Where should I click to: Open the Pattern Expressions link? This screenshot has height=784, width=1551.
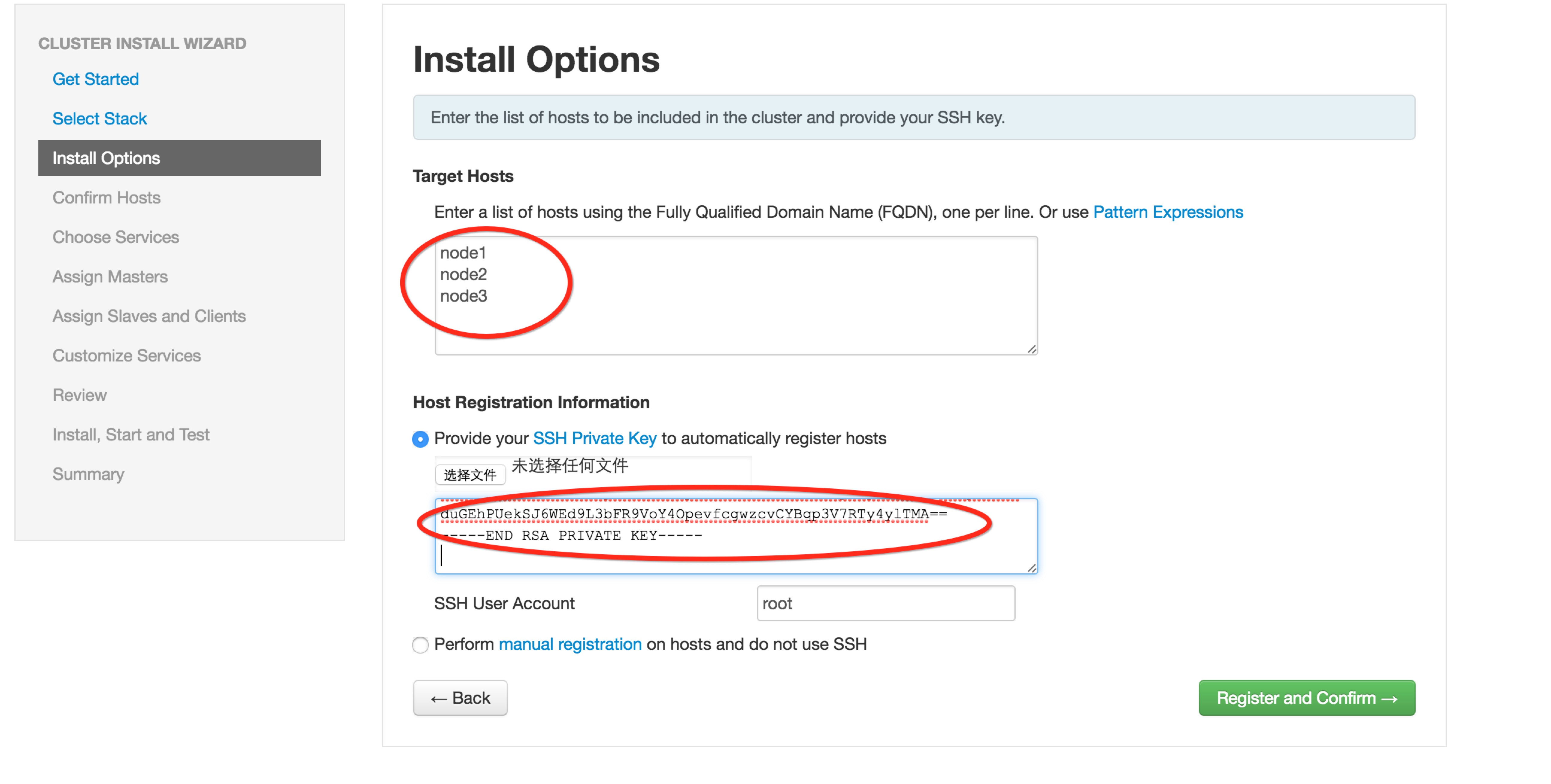click(x=1167, y=212)
